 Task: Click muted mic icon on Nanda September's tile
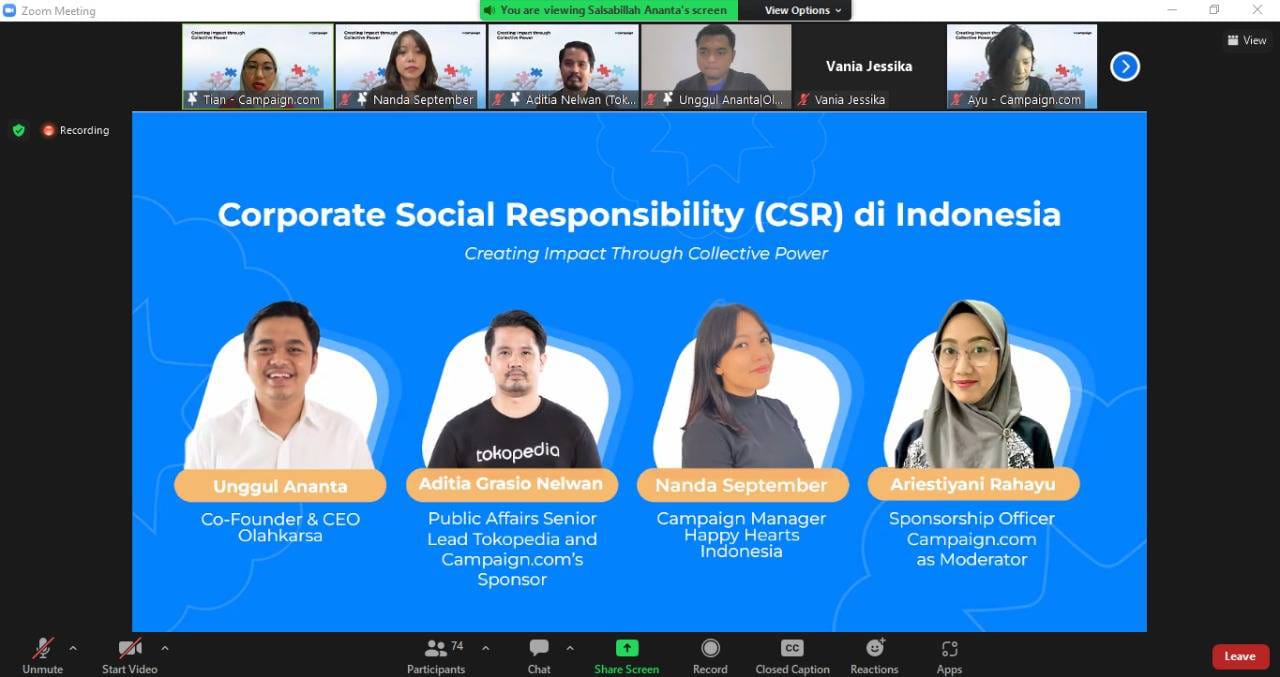[x=345, y=99]
